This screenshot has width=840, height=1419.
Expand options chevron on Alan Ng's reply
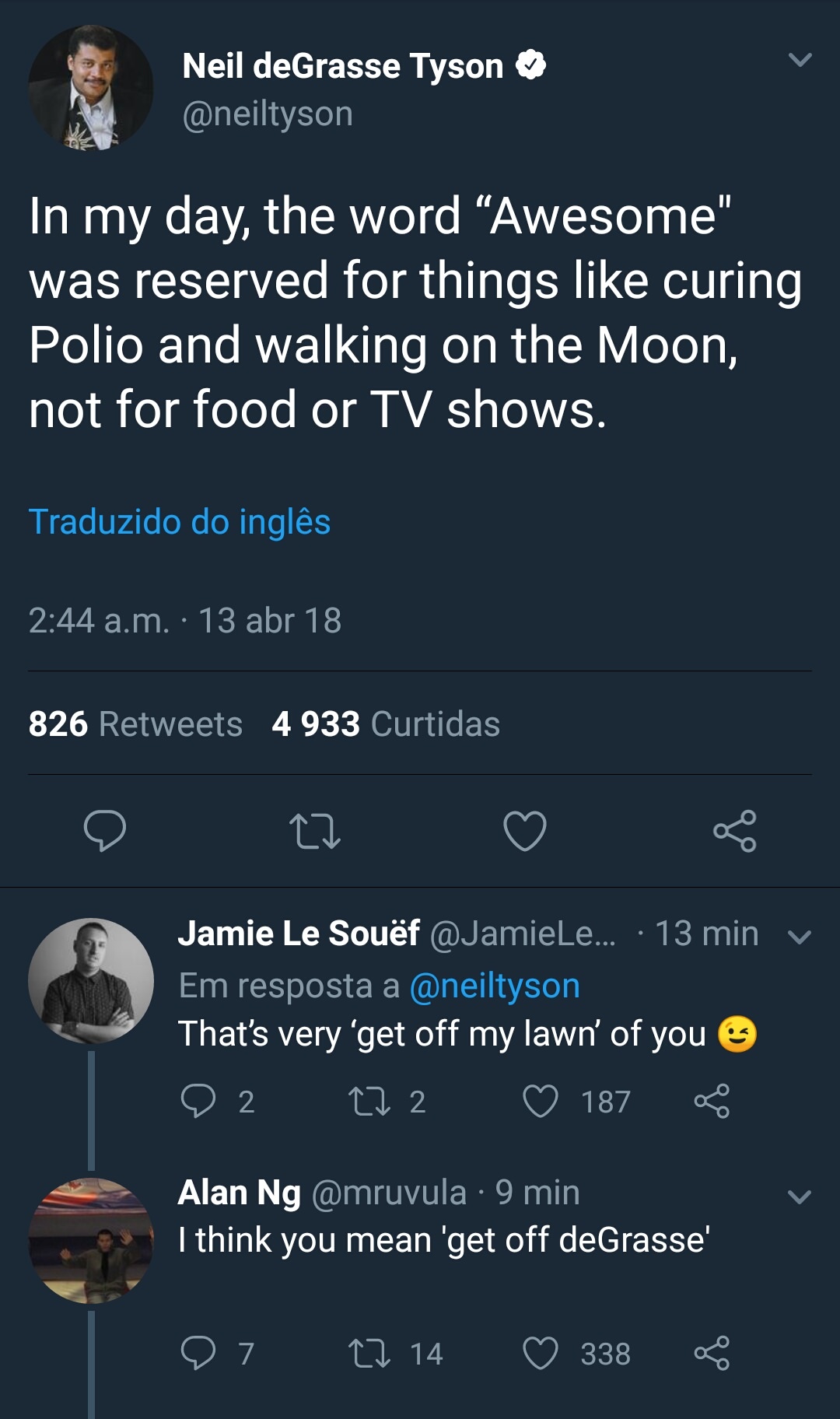pos(800,1197)
